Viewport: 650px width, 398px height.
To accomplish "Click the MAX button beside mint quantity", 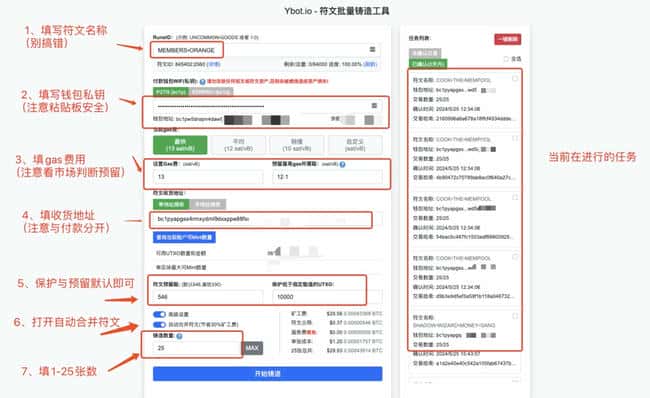I will pyautogui.click(x=252, y=348).
